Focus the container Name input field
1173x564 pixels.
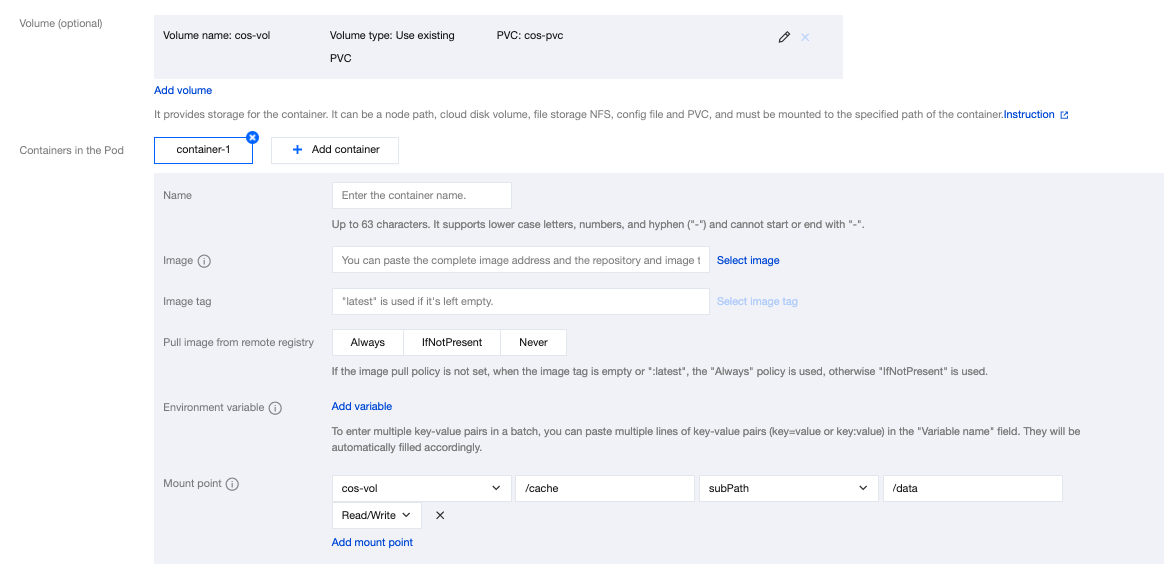(421, 195)
